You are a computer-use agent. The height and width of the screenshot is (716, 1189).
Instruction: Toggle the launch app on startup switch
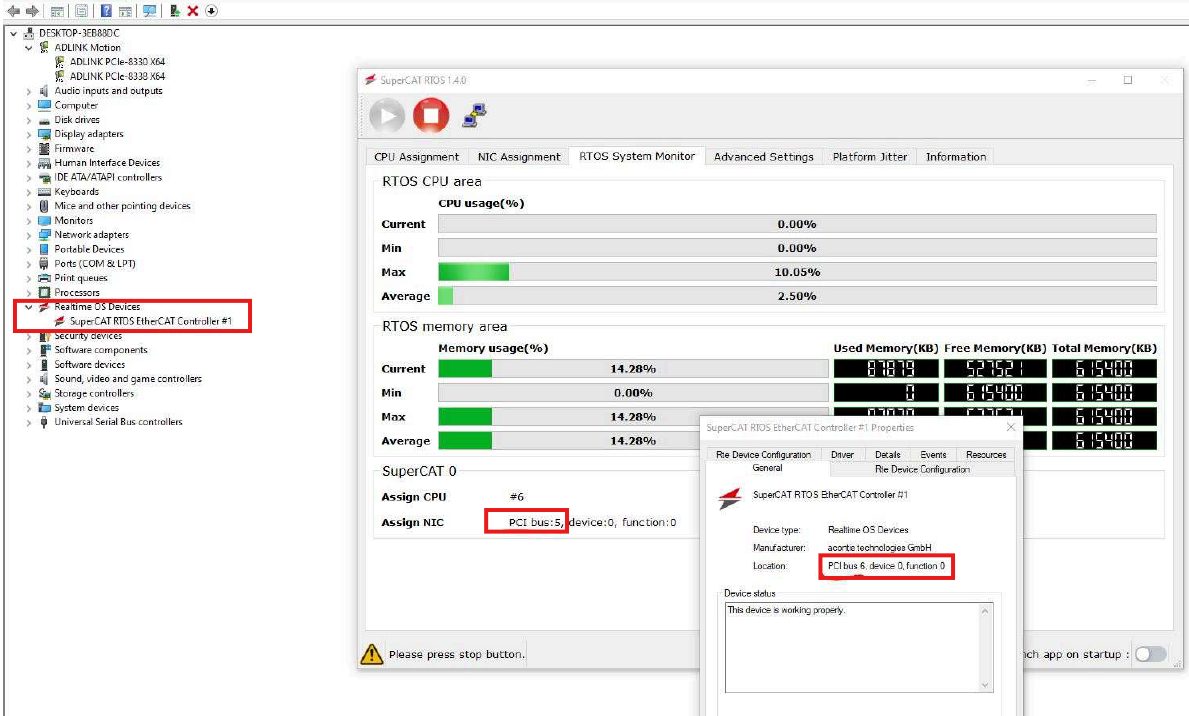[1150, 654]
